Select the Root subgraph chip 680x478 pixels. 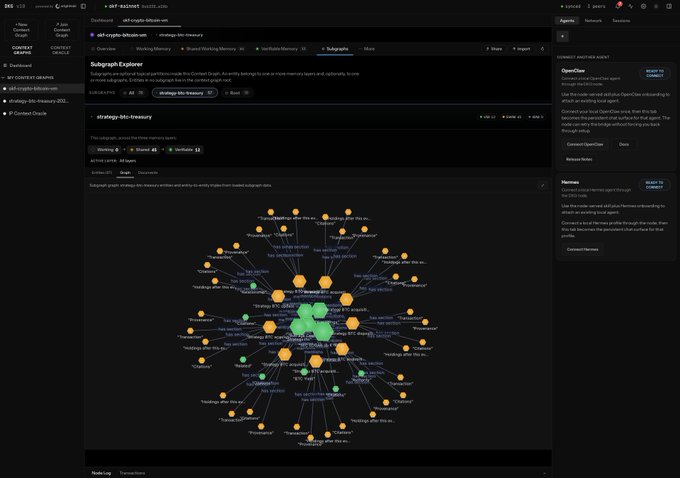238,93
